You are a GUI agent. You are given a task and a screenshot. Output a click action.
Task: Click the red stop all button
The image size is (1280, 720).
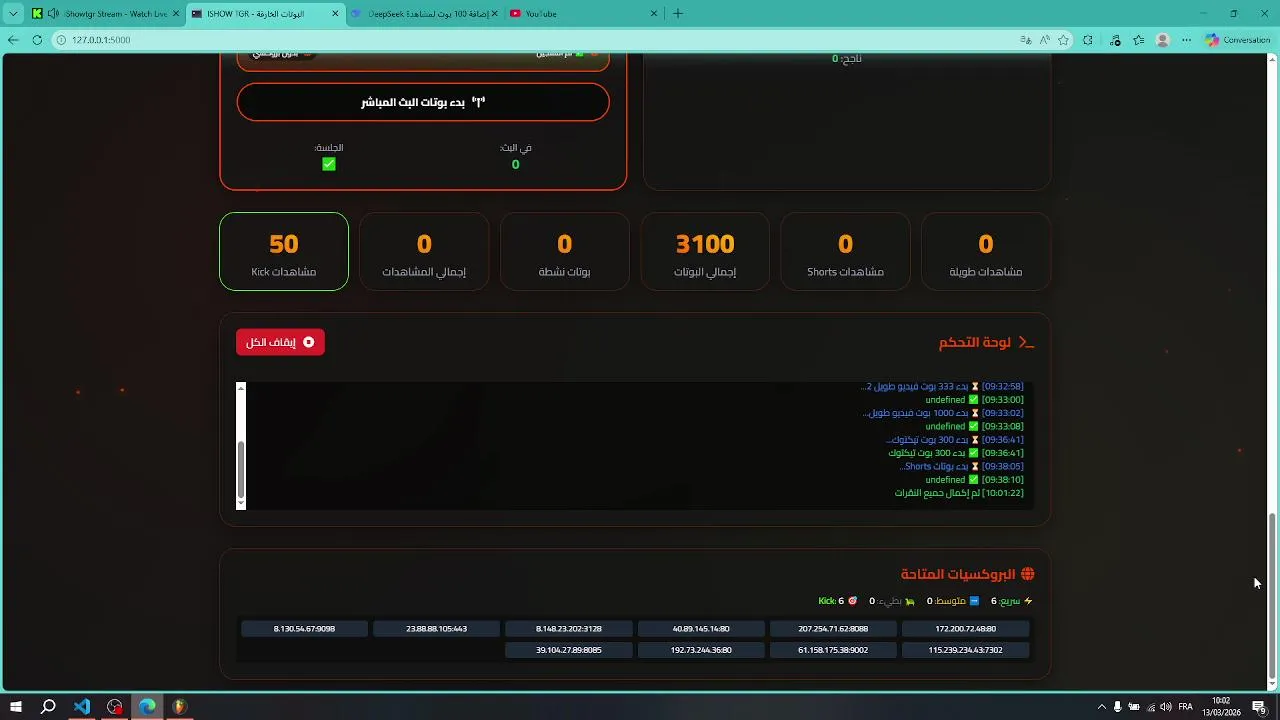tap(280, 342)
